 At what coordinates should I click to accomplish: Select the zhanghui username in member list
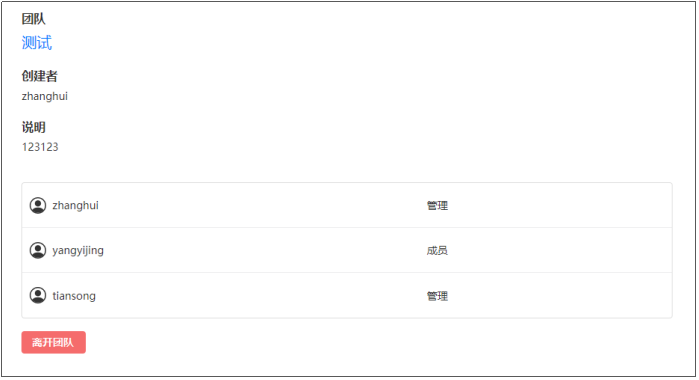click(x=75, y=206)
